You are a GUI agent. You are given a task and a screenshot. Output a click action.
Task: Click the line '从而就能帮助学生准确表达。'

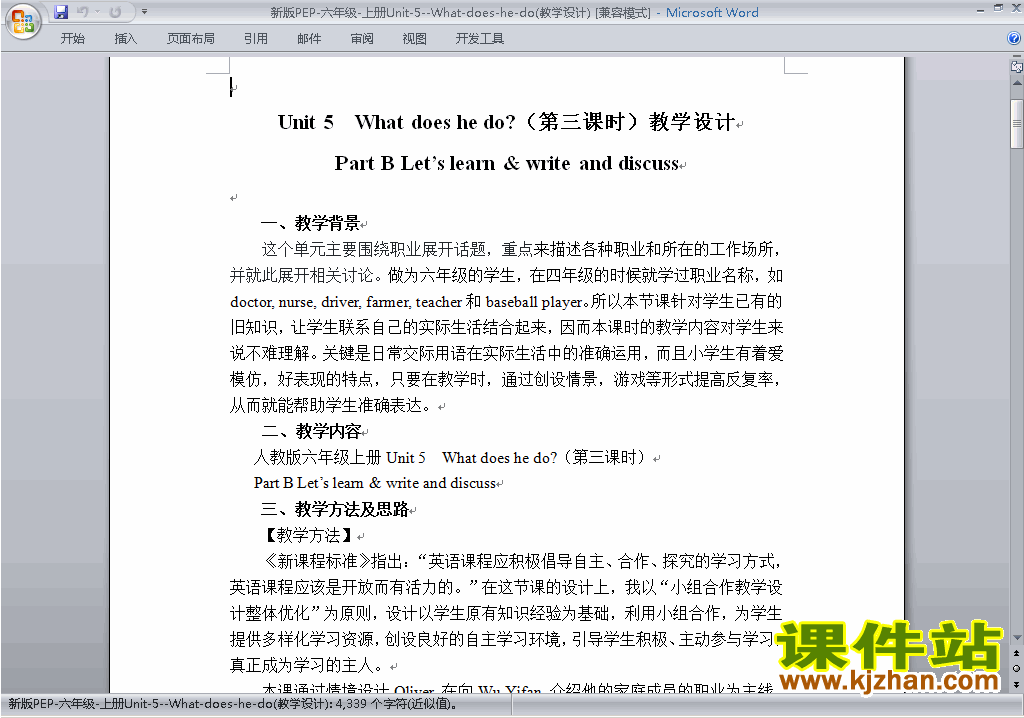(x=330, y=406)
